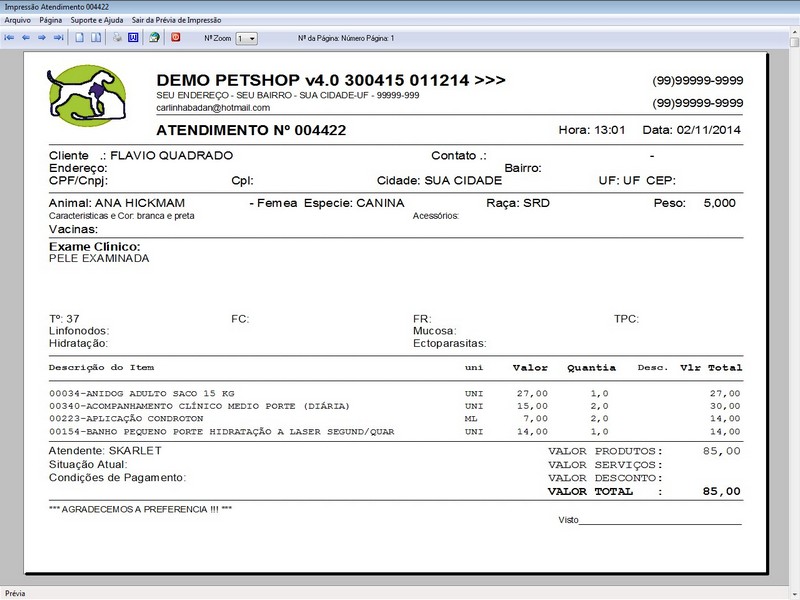Image resolution: width=800 pixels, height=600 pixels.
Task: Send the report by email
Action: click(x=156, y=38)
